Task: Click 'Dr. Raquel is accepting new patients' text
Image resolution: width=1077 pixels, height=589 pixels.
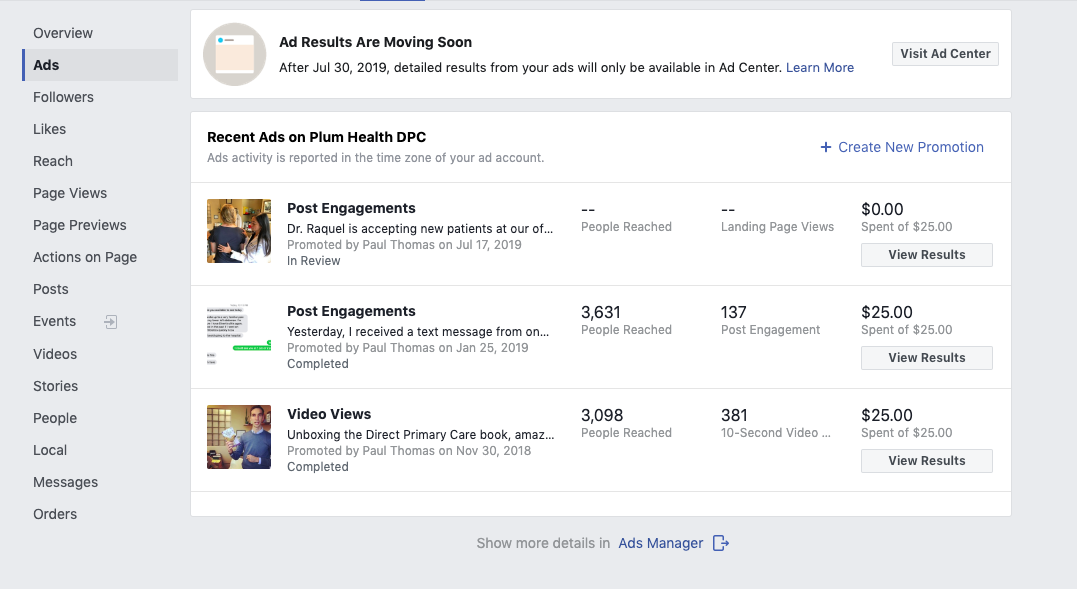Action: pos(420,229)
